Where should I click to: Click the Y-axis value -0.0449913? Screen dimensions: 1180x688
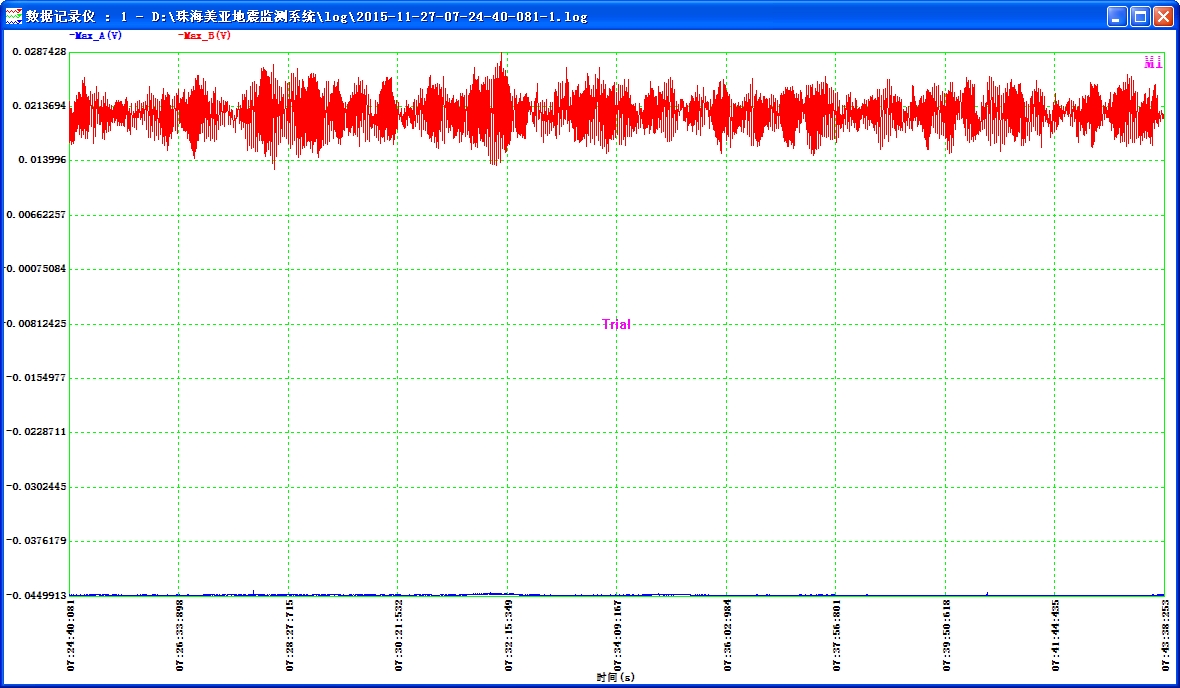37,595
